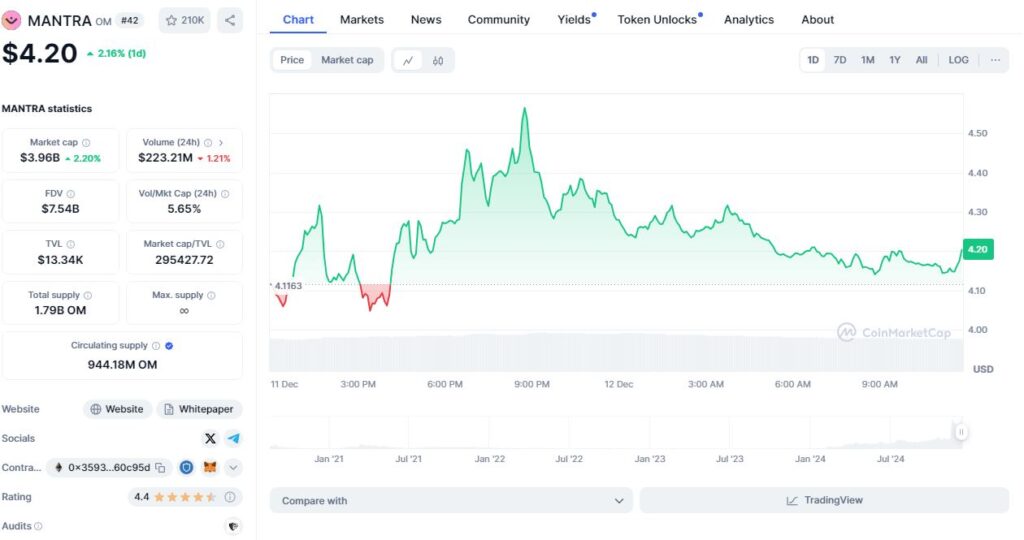
Task: Copy the contract address 0x3593...60c95d
Action: (160, 468)
